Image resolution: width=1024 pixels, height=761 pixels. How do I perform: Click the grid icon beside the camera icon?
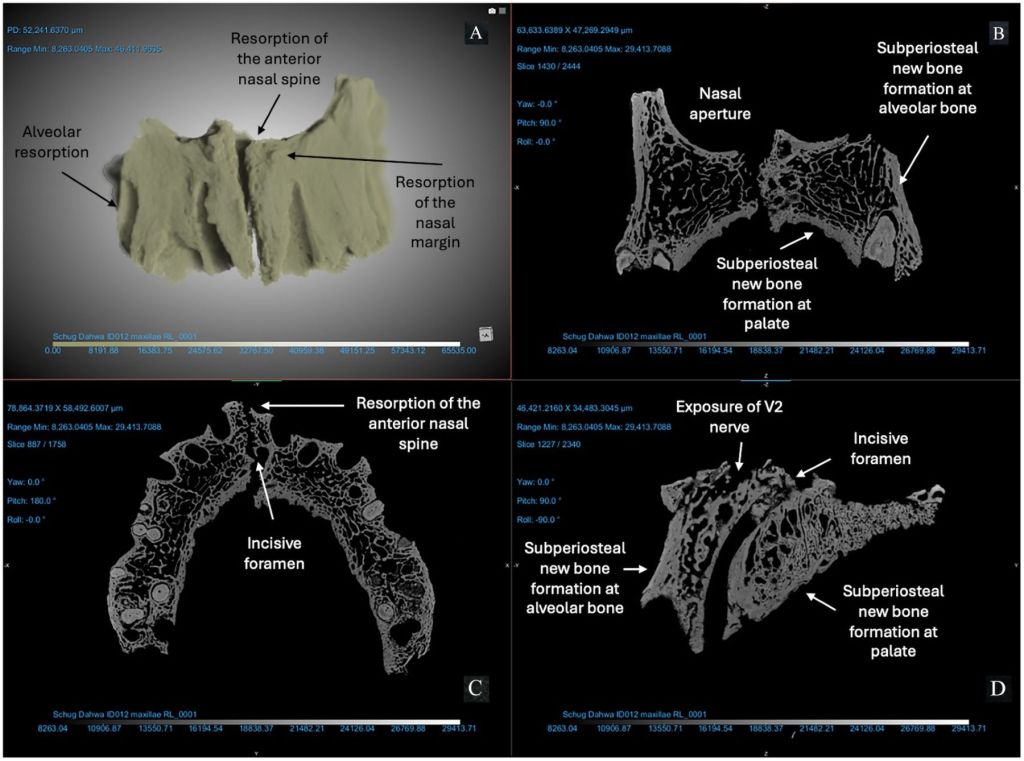click(502, 11)
